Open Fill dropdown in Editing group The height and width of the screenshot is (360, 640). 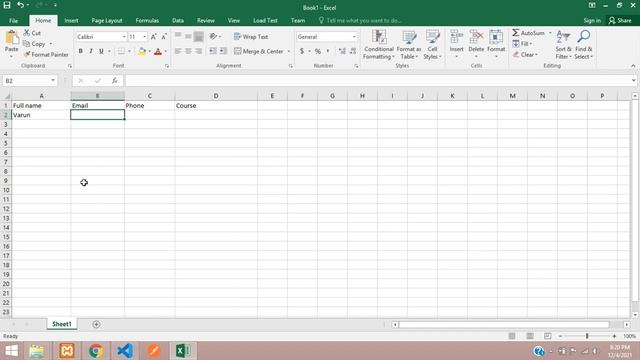(x=522, y=44)
